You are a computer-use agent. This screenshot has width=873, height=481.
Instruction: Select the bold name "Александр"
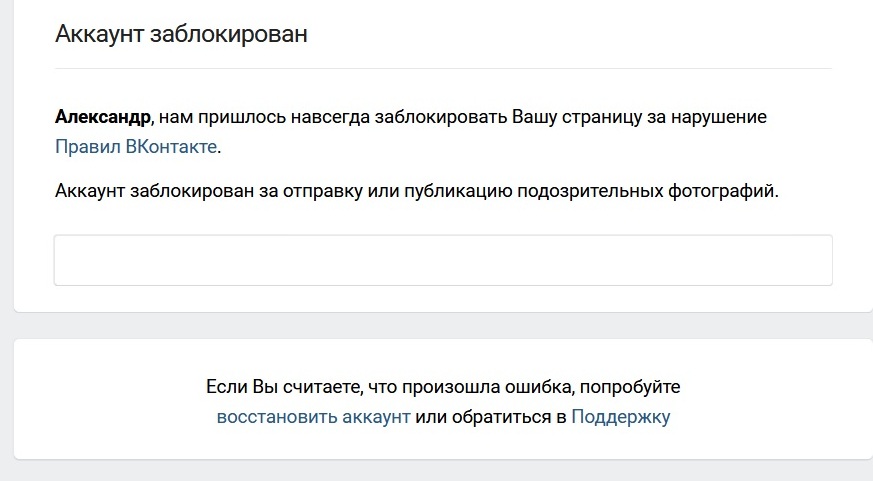[x=103, y=117]
